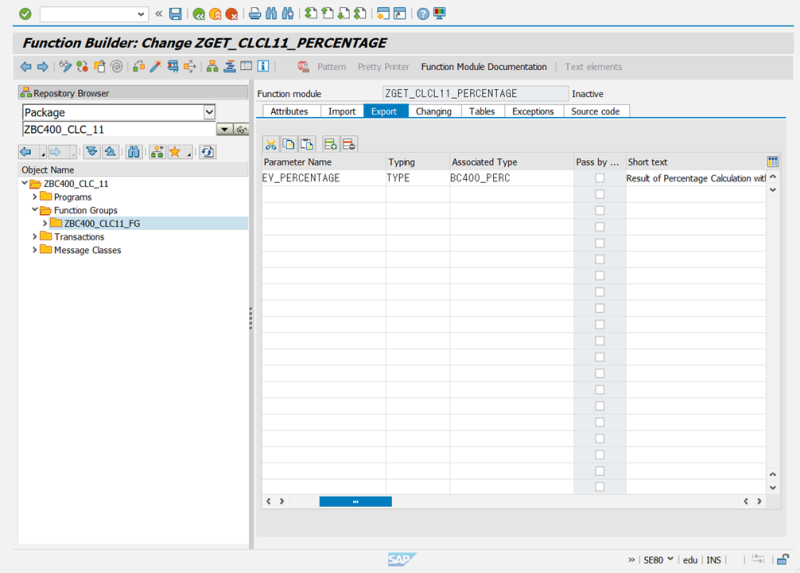Check the Pass by Value box in second row

600,194
